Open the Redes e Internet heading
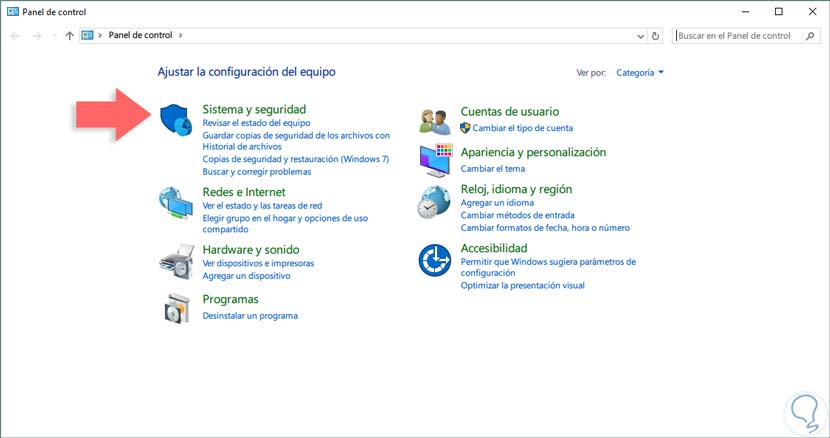The height and width of the screenshot is (438, 830). tap(243, 192)
